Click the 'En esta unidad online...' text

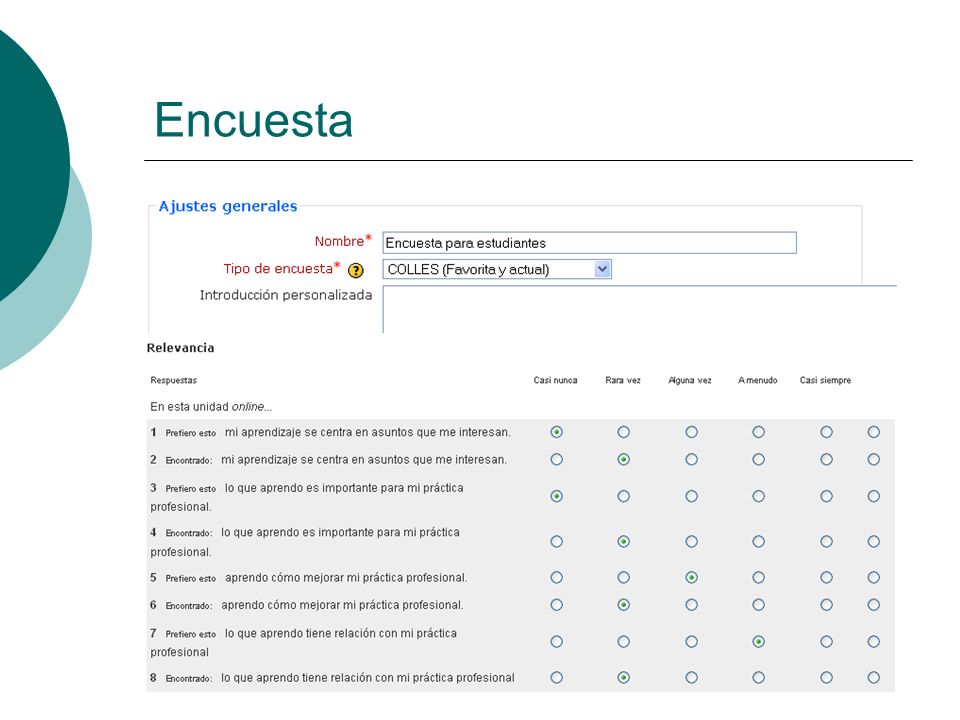(211, 407)
